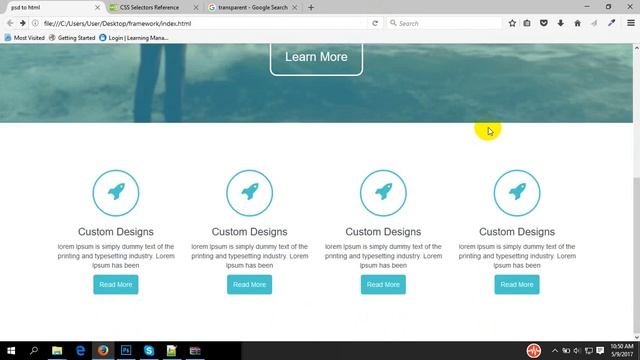640x360 pixels.
Task: Click scrollbar up arrow
Action: 636,48
